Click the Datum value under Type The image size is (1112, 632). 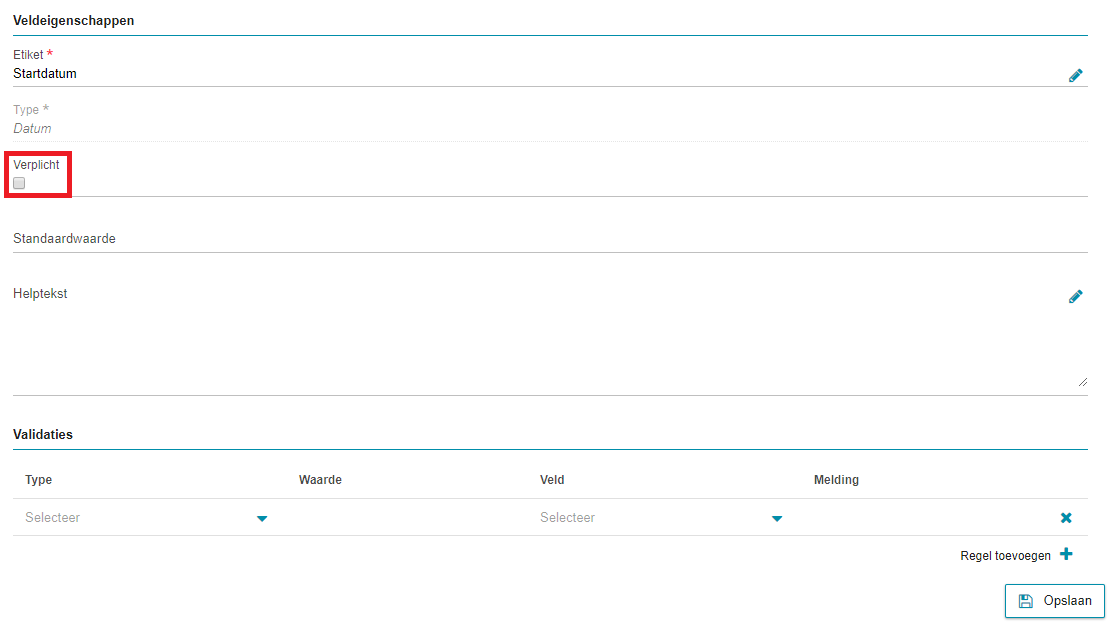pos(32,128)
